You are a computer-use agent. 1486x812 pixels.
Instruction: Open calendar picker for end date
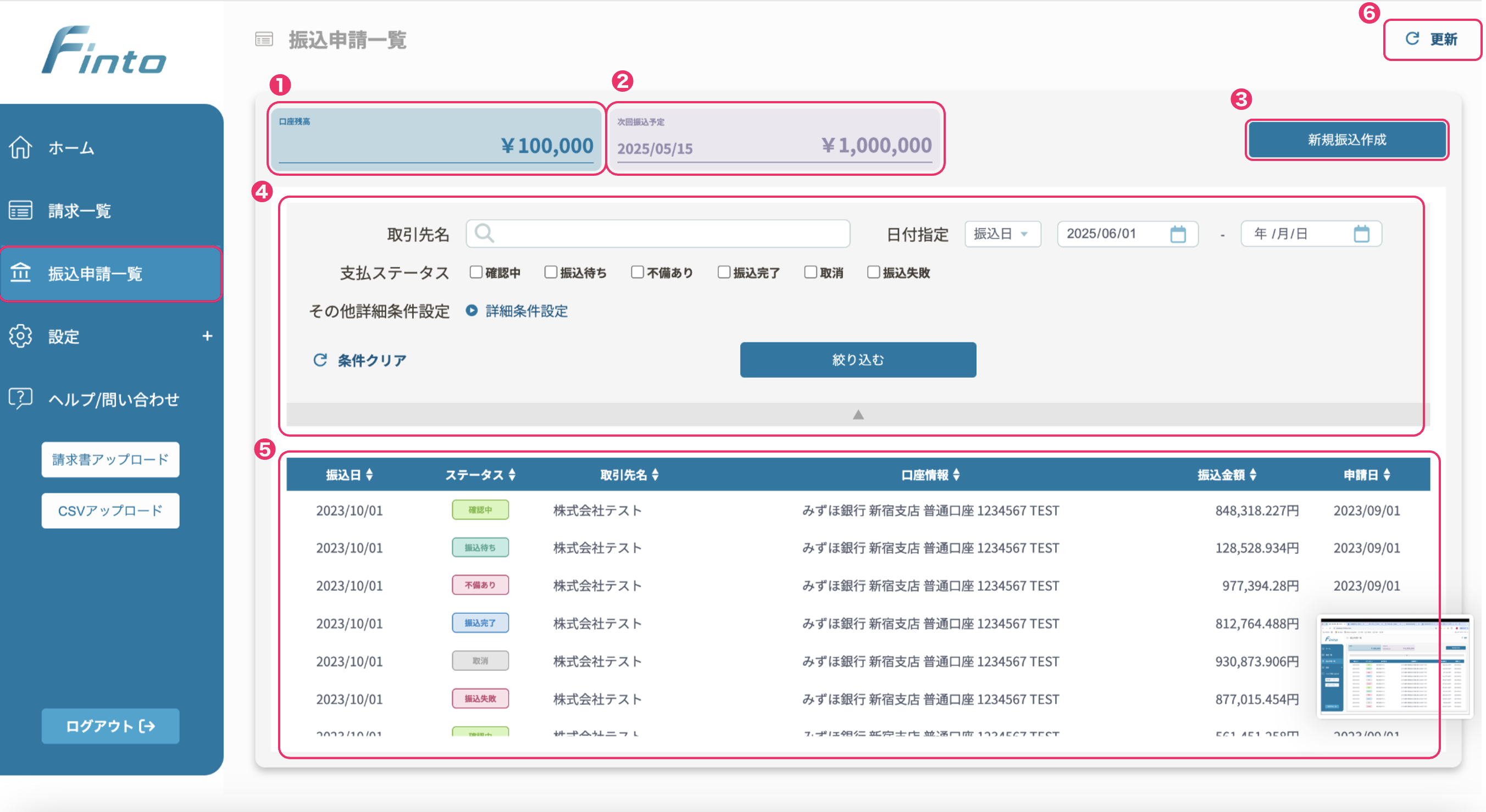click(1361, 234)
